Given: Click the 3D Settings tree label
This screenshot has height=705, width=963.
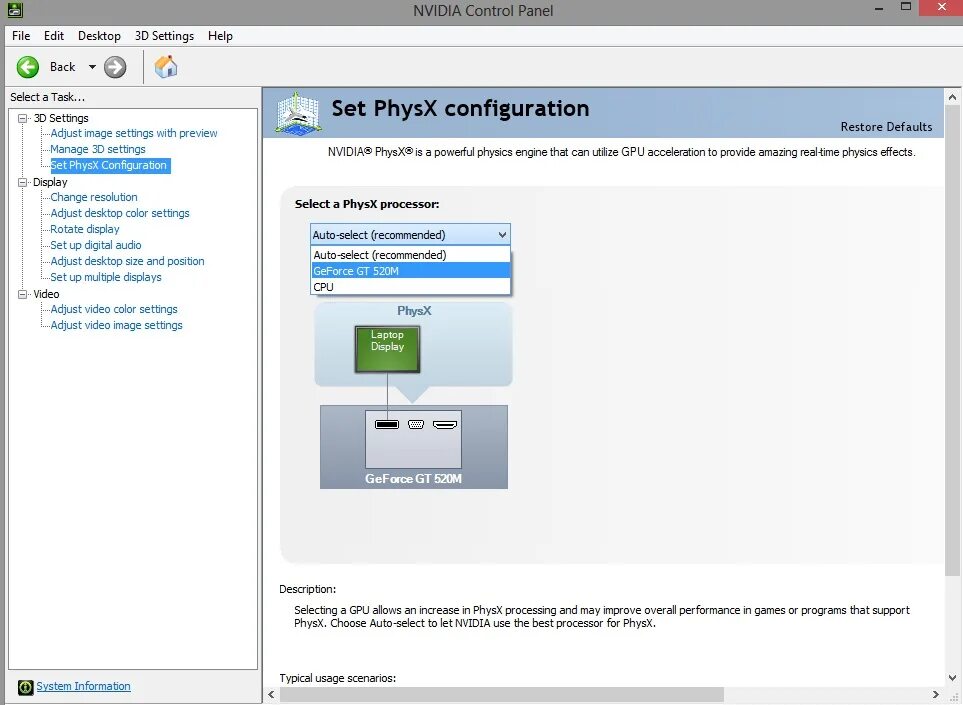Looking at the screenshot, I should click(x=61, y=118).
